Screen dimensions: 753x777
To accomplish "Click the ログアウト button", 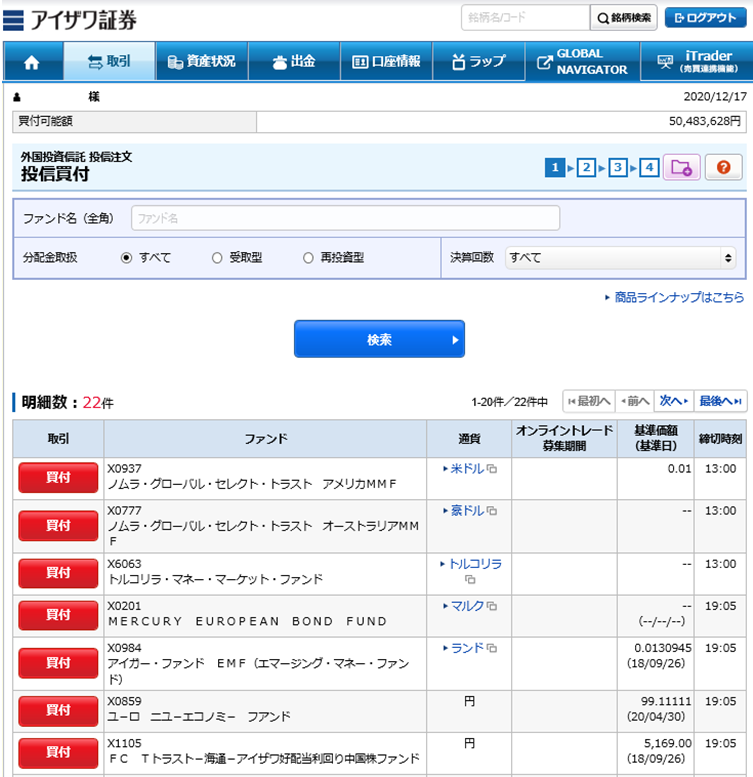I will click(x=705, y=18).
